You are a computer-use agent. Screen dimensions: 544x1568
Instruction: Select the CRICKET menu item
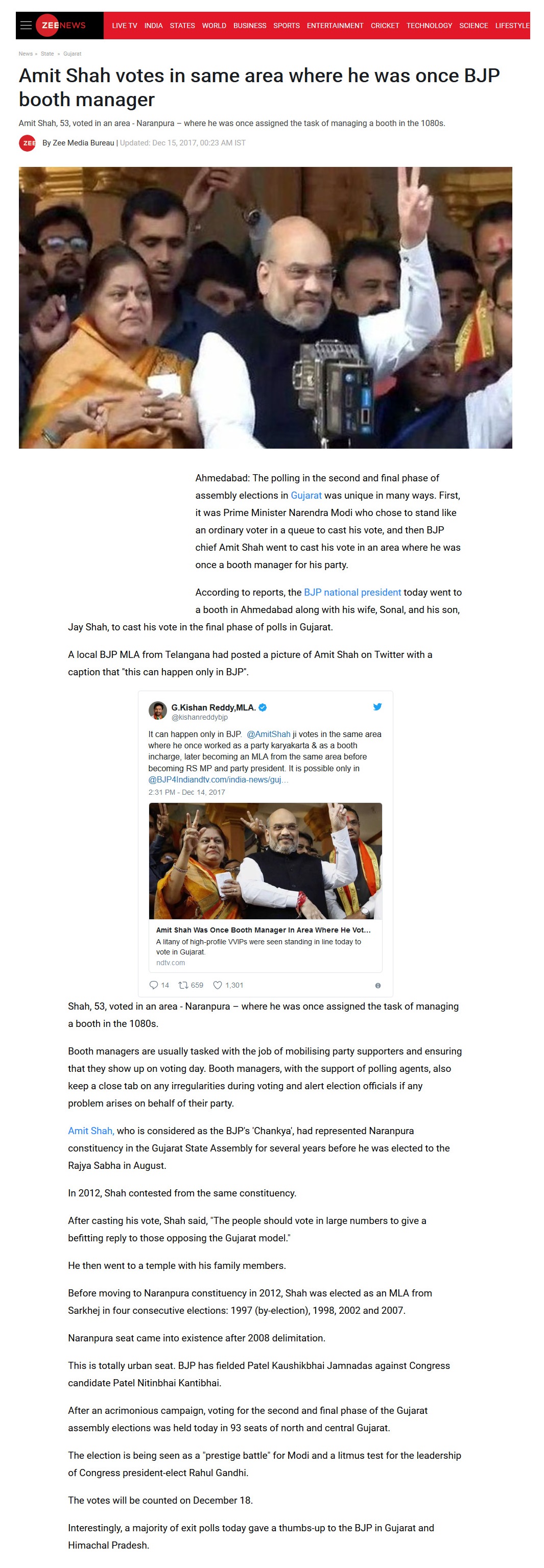385,26
